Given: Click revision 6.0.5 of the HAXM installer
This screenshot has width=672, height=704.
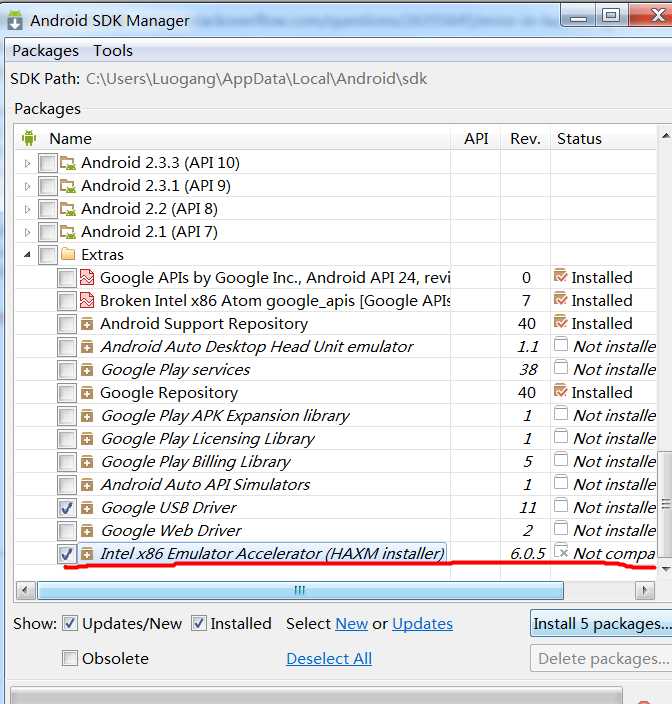Looking at the screenshot, I should pyautogui.click(x=527, y=554).
